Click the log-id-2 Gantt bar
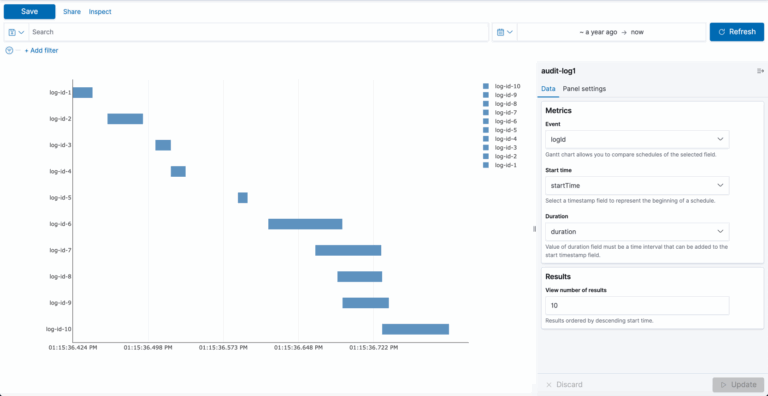This screenshot has height=396, width=768. coord(125,119)
